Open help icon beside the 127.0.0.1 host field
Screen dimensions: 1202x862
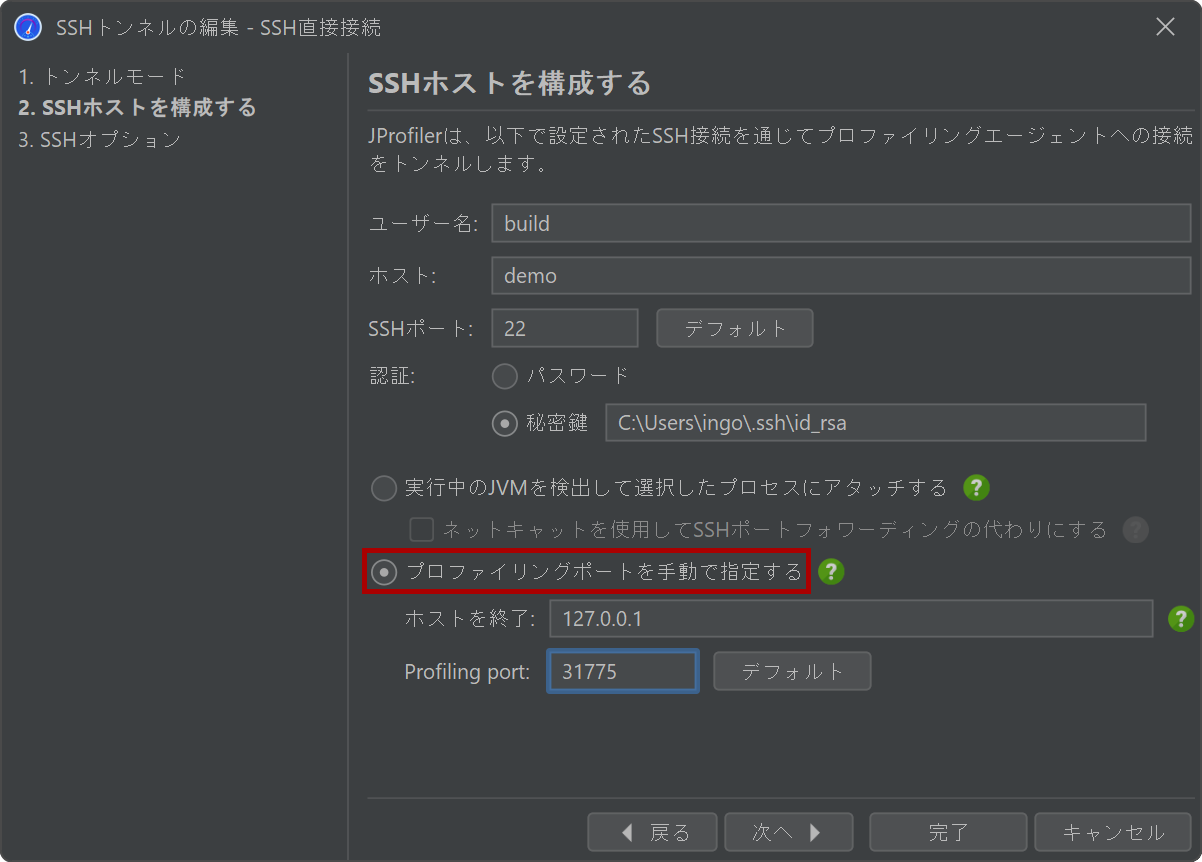(1181, 619)
